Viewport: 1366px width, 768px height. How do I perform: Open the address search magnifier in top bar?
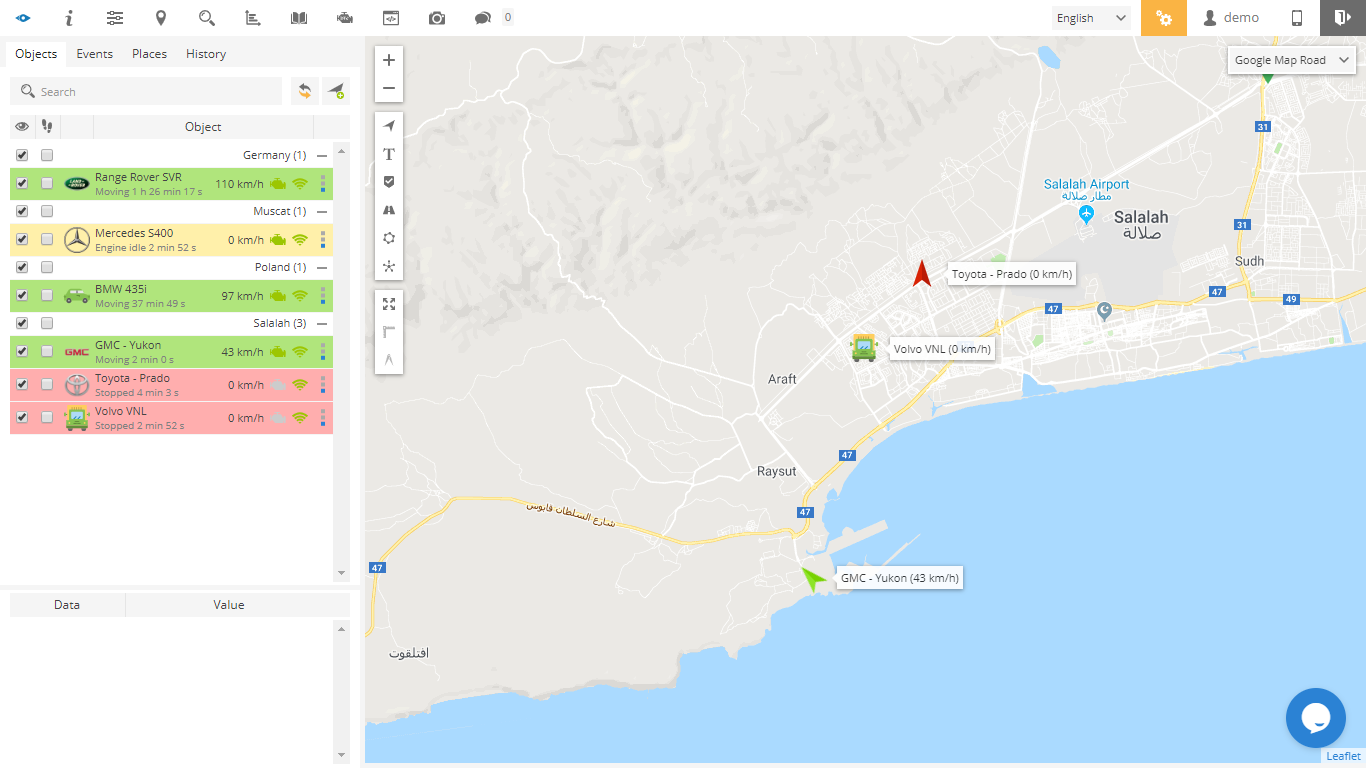pos(207,18)
